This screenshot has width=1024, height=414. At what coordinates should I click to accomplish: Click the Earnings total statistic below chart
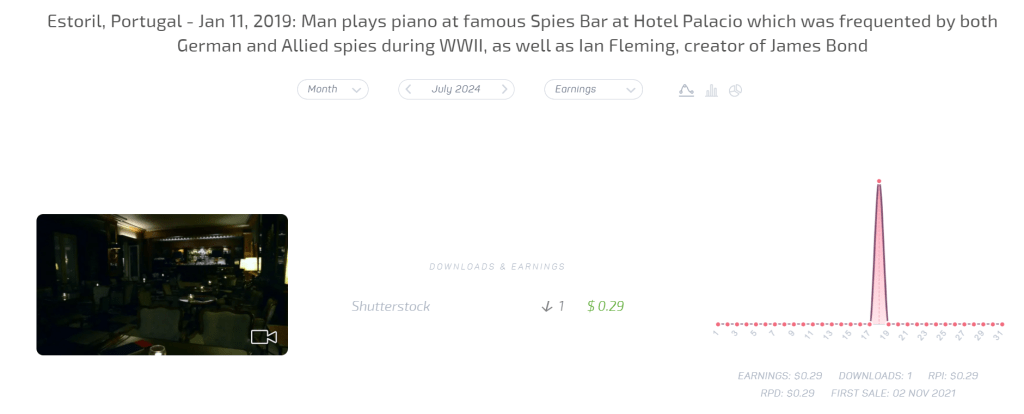[x=780, y=375]
